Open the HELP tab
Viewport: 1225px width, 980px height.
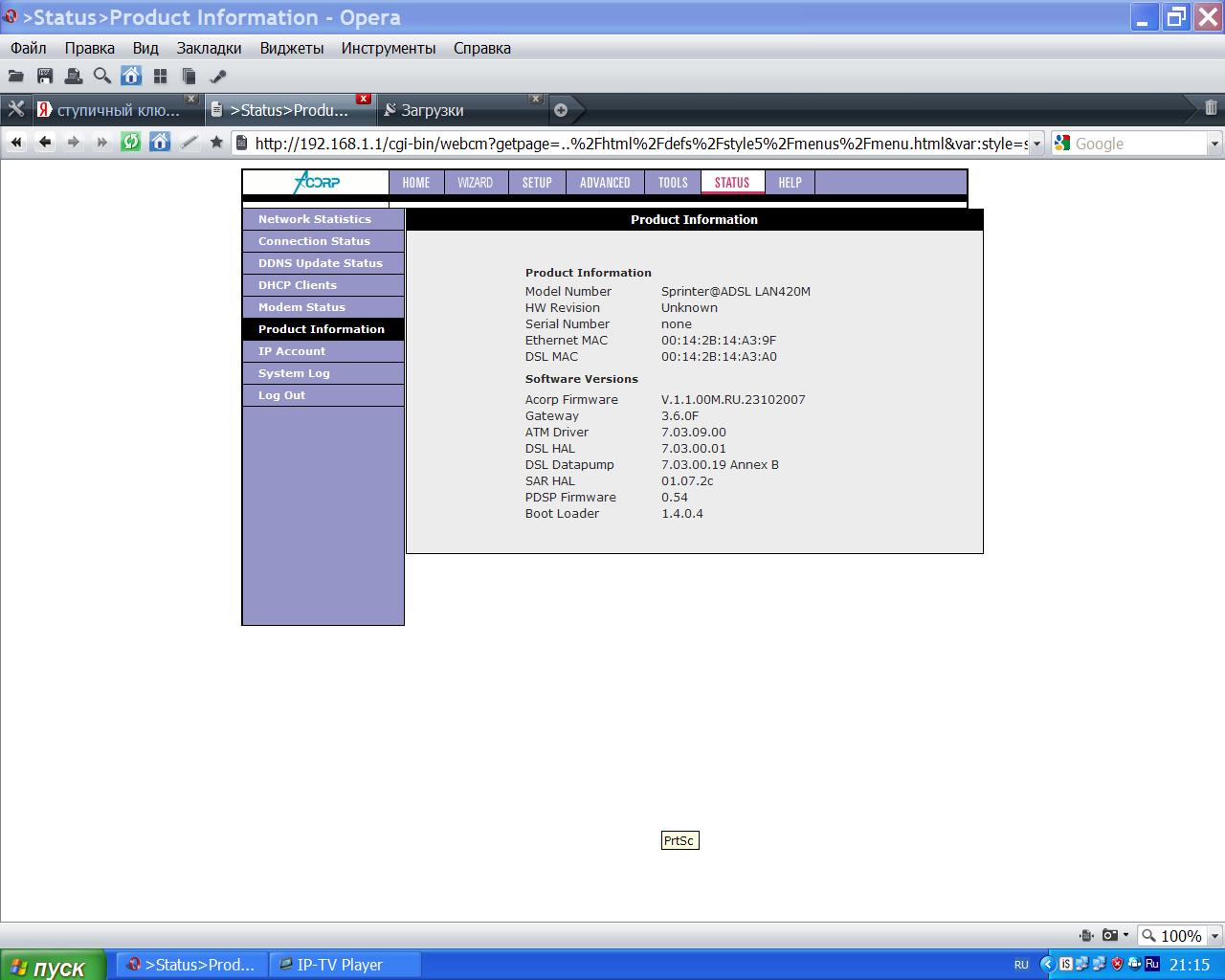point(790,182)
